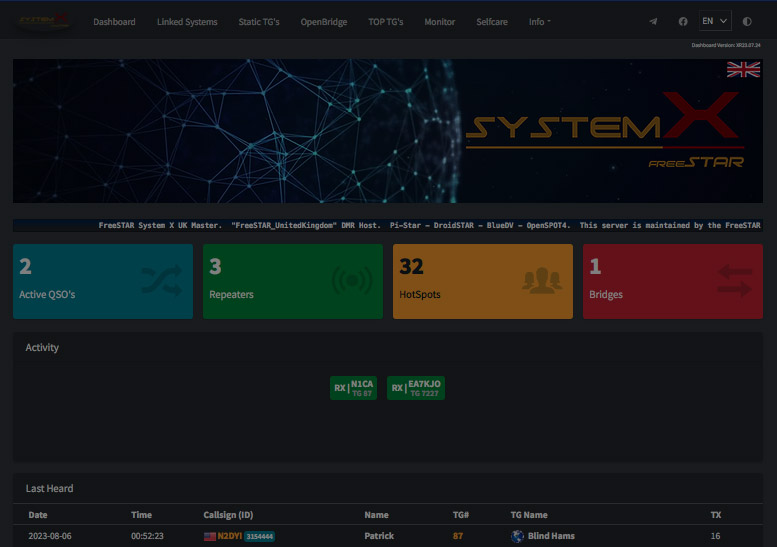Click the RX EA7KJO TG 7227 badge
Screen dimensions: 777x547
pos(416,388)
